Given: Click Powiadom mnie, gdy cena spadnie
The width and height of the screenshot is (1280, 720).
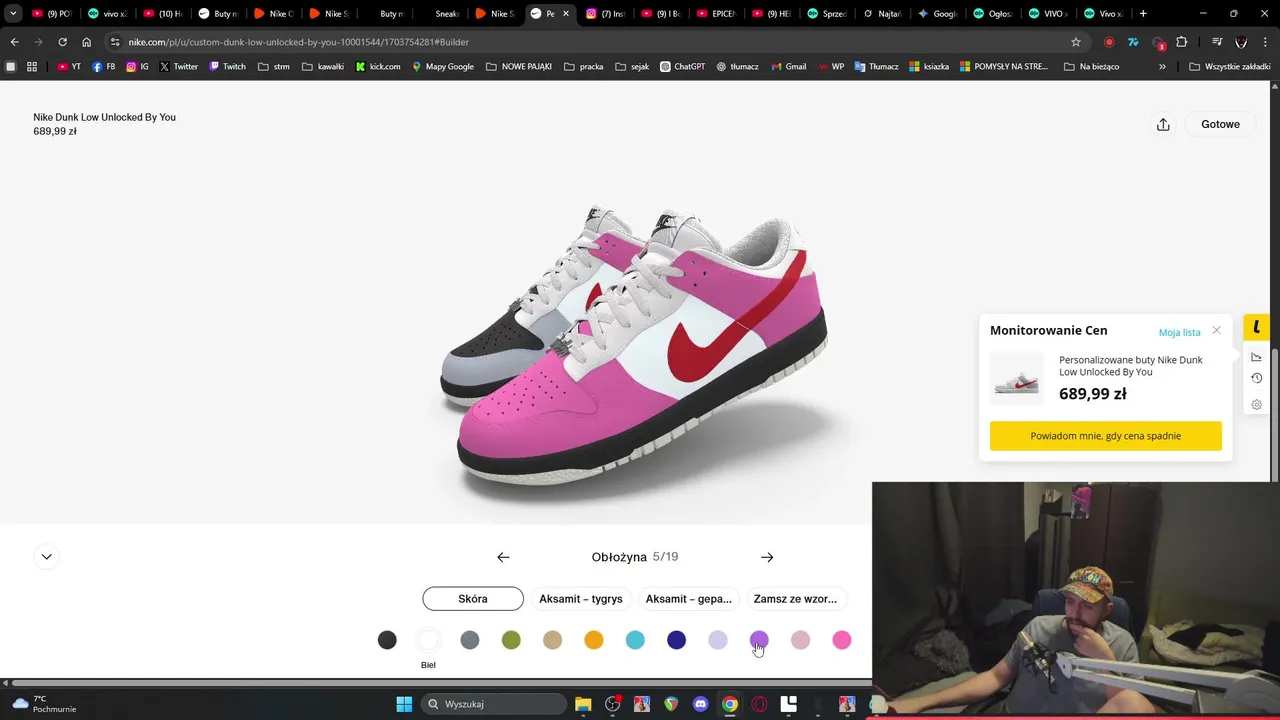Looking at the screenshot, I should (x=1106, y=436).
